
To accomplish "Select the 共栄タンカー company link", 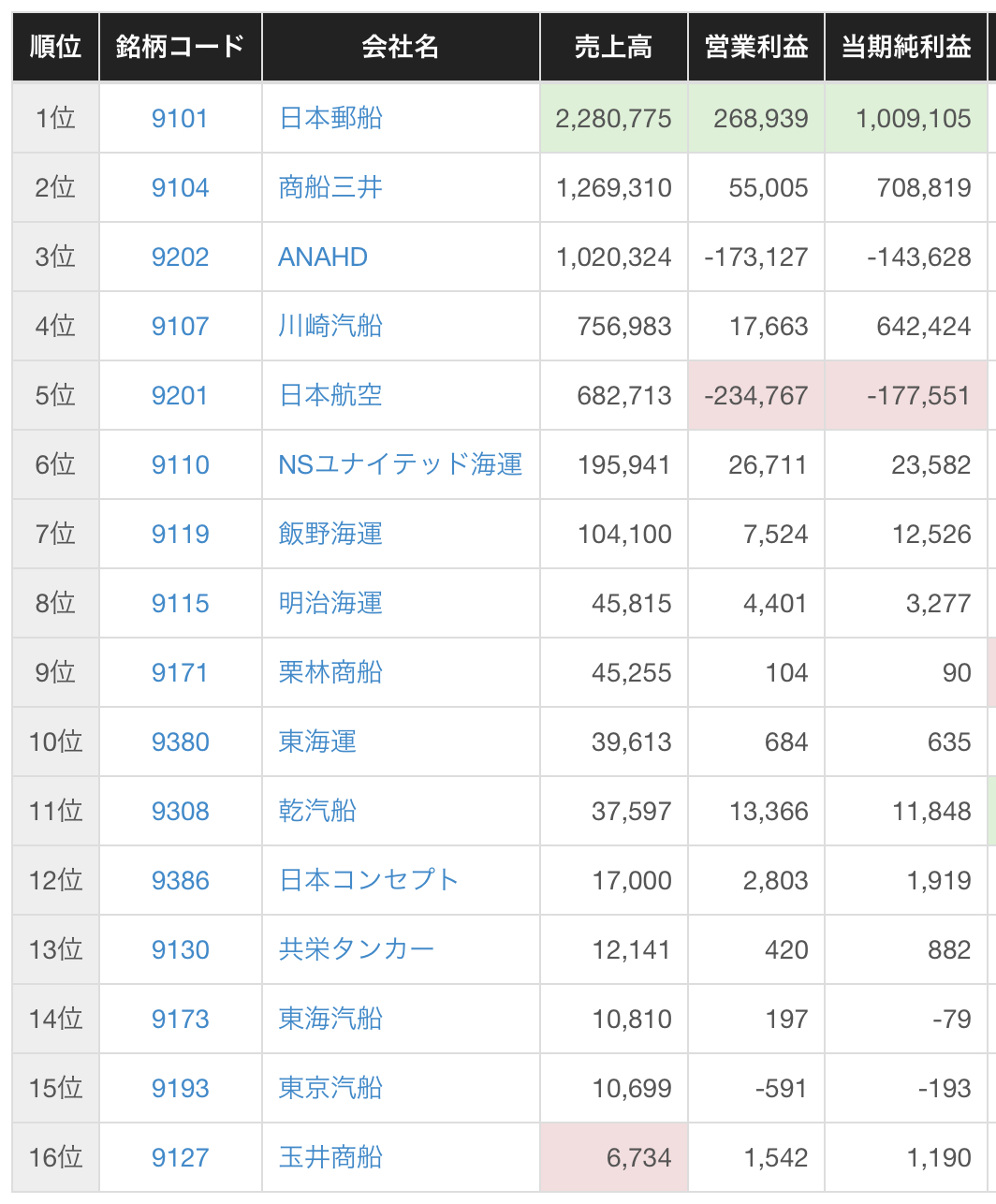I will click(356, 950).
